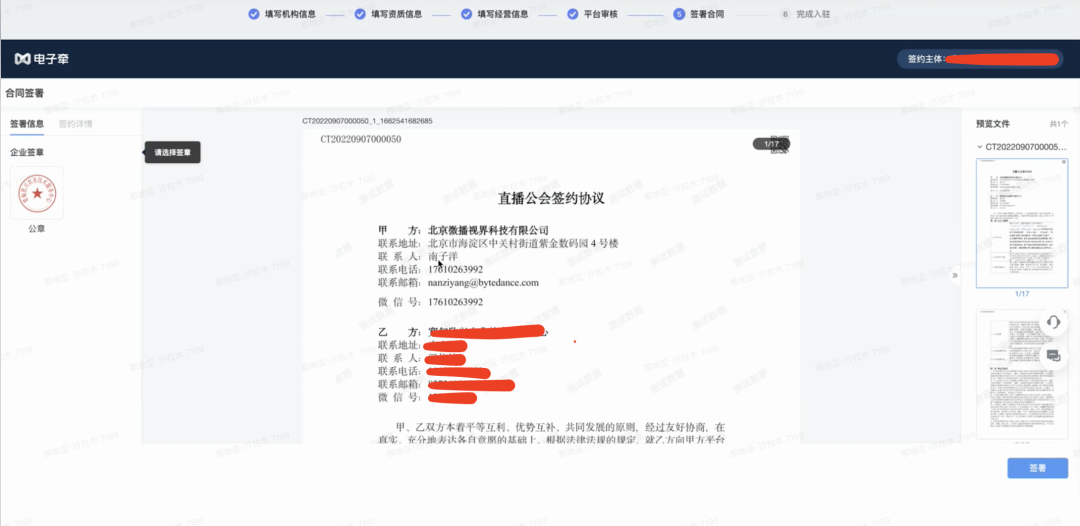Click the 预览文件 panel heading
Screen dimensions: 1080x526
pos(993,124)
